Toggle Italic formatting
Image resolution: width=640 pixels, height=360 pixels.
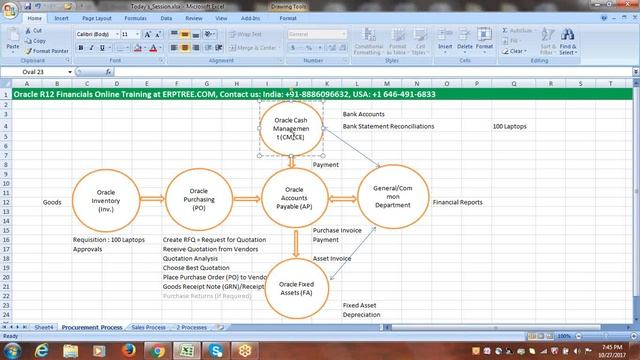[91, 48]
